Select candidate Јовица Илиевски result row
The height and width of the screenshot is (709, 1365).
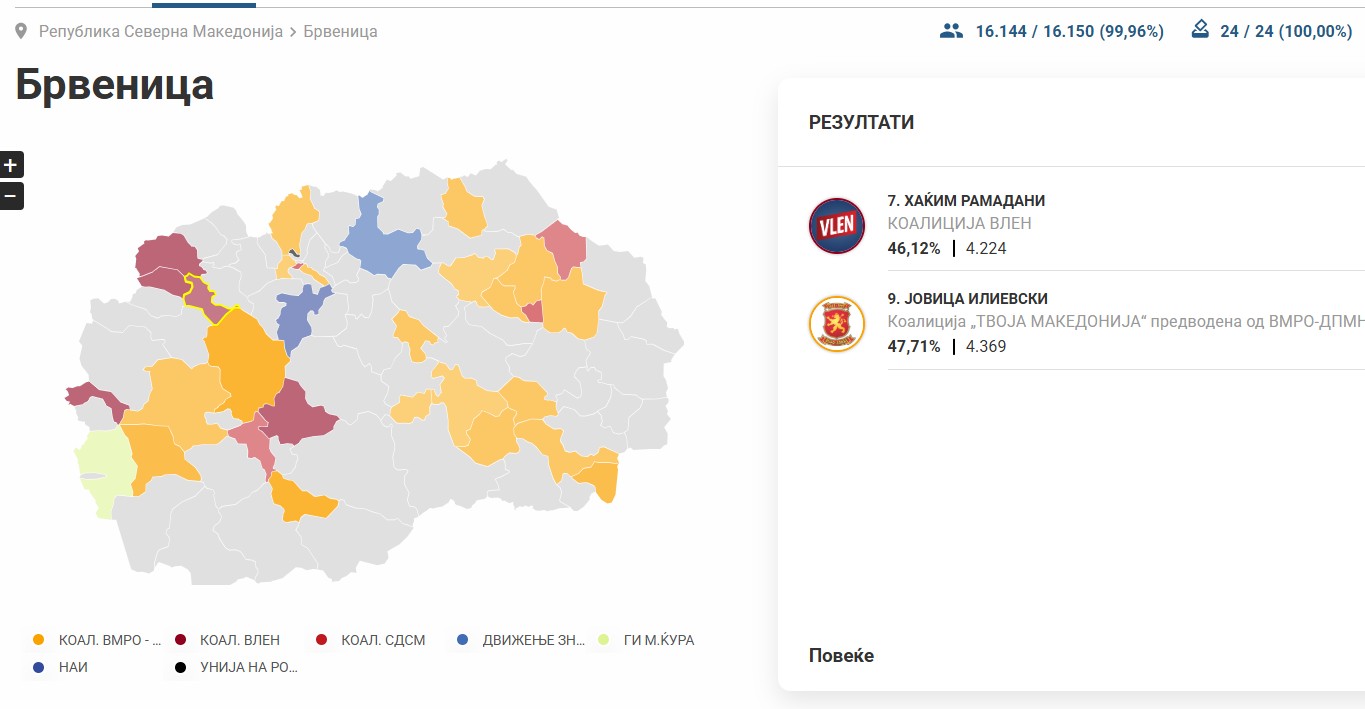pyautogui.click(x=1075, y=323)
